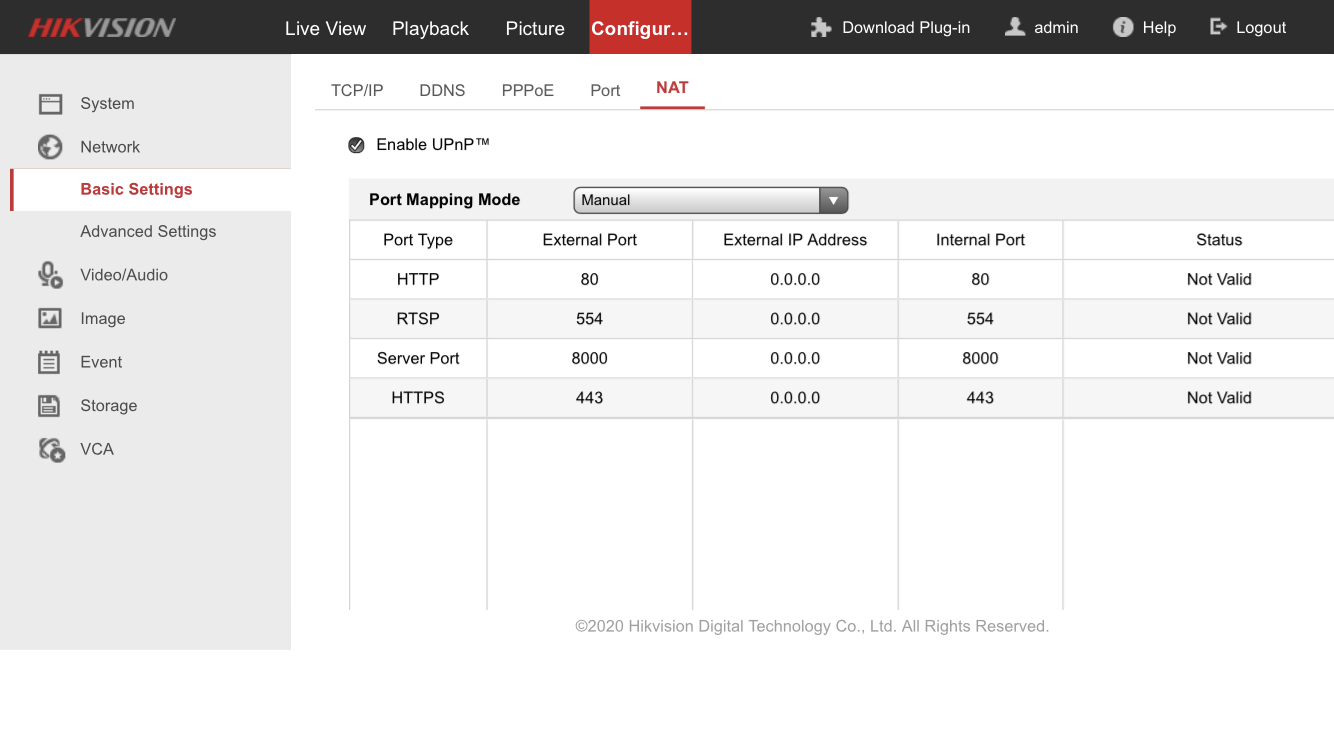Open Advanced Settings under Network

pos(148,232)
